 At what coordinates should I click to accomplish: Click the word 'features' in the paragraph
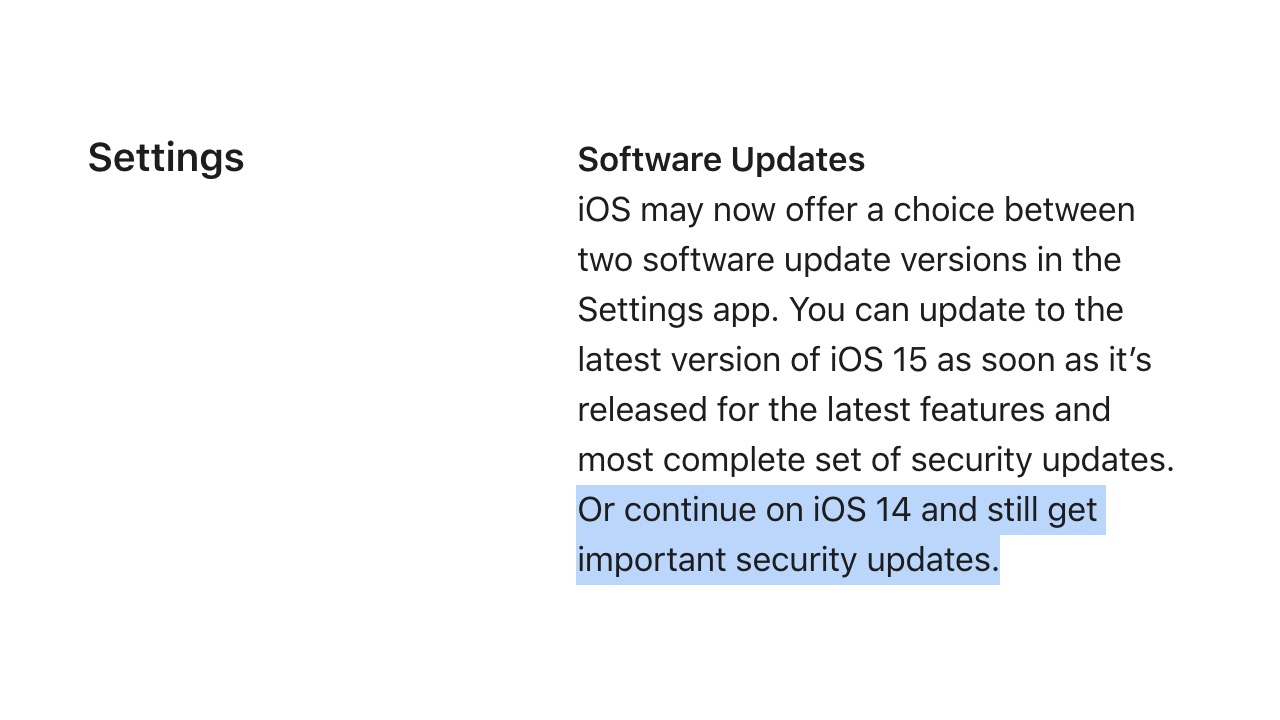pos(983,410)
